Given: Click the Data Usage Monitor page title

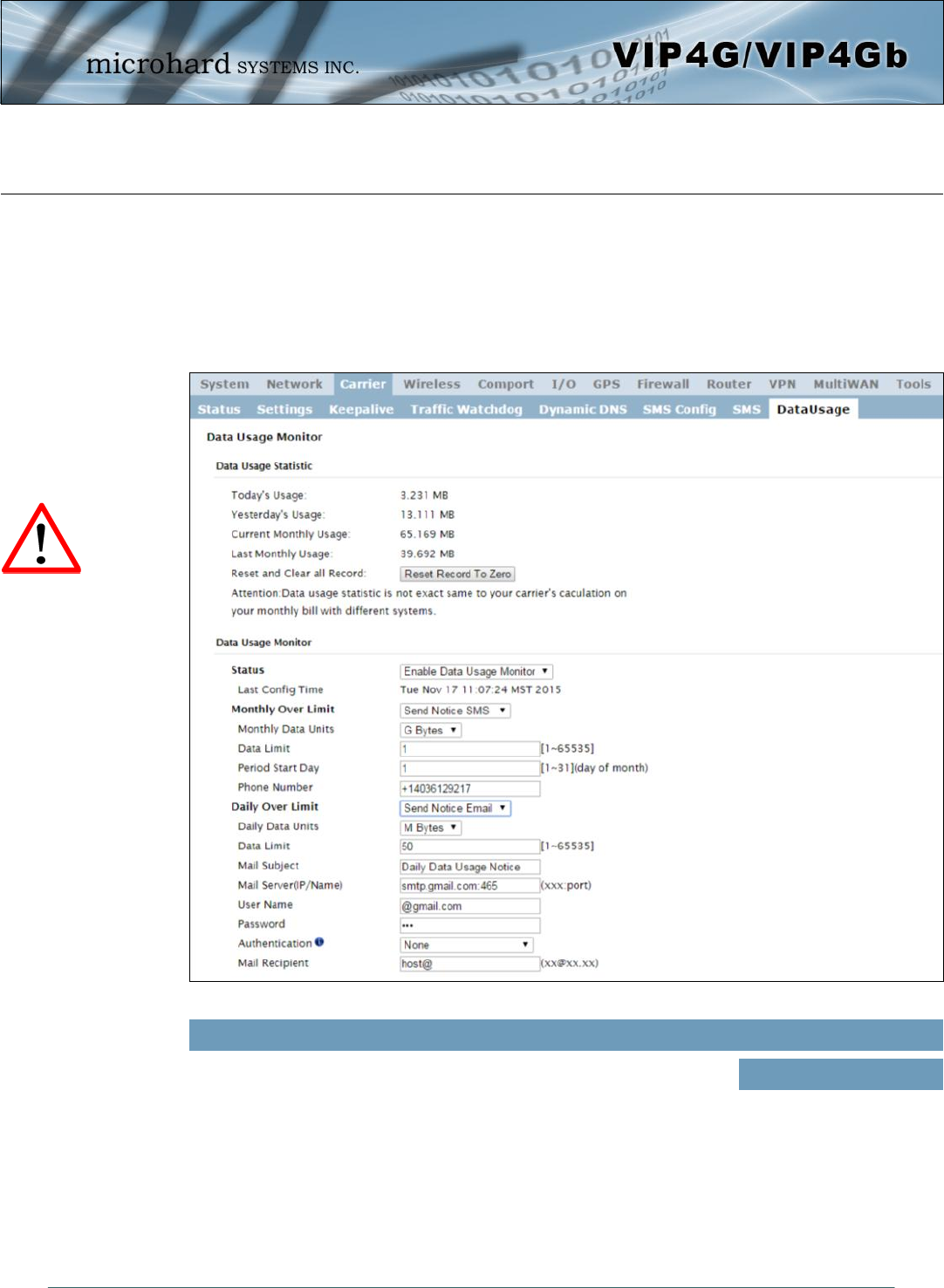Looking at the screenshot, I should [x=264, y=437].
